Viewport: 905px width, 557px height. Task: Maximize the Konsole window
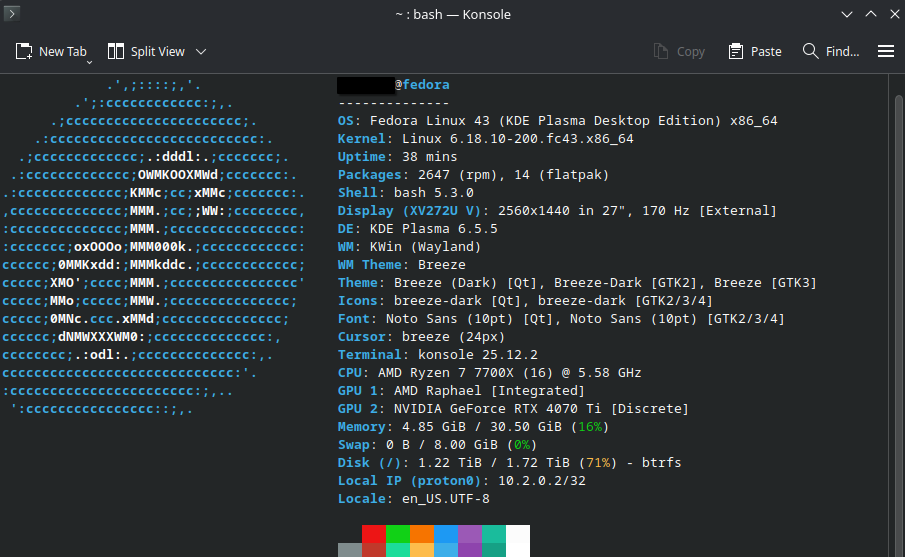[x=871, y=14]
